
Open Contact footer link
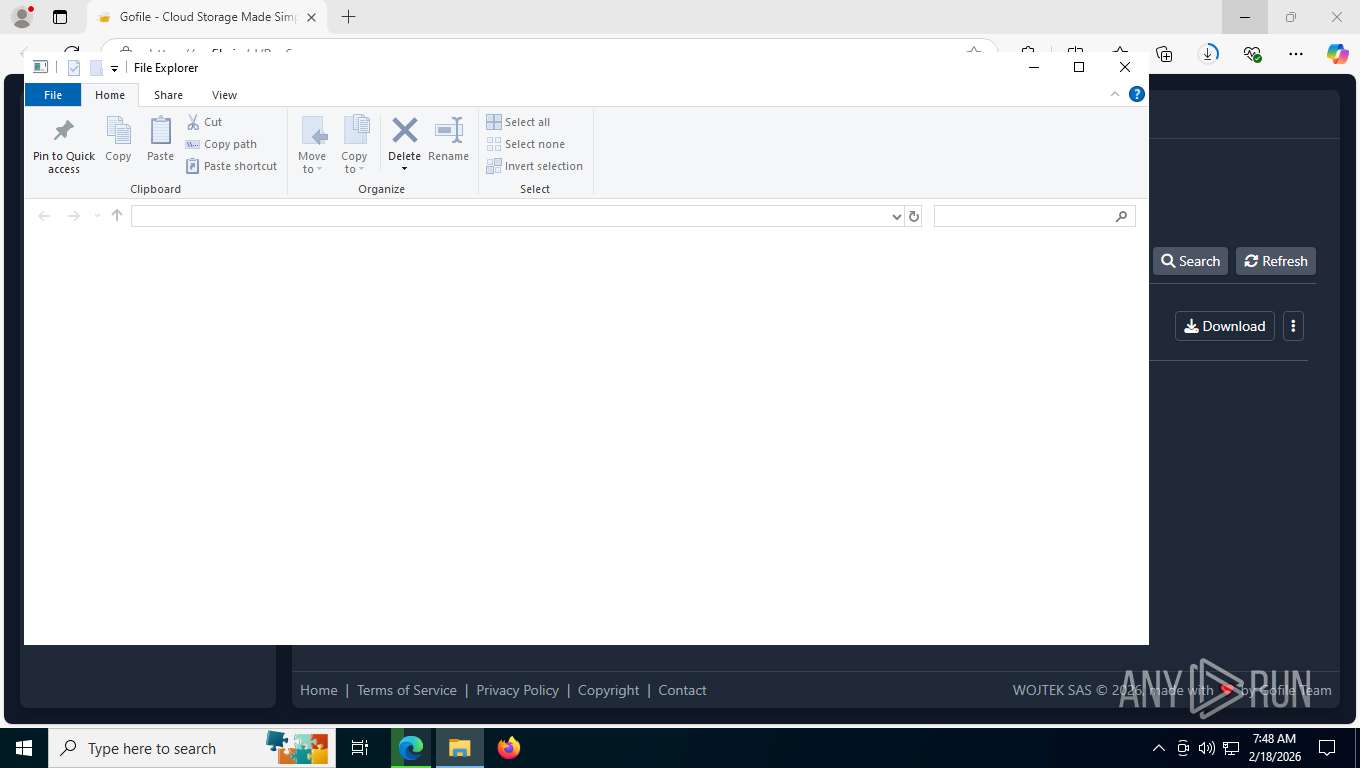[682, 690]
